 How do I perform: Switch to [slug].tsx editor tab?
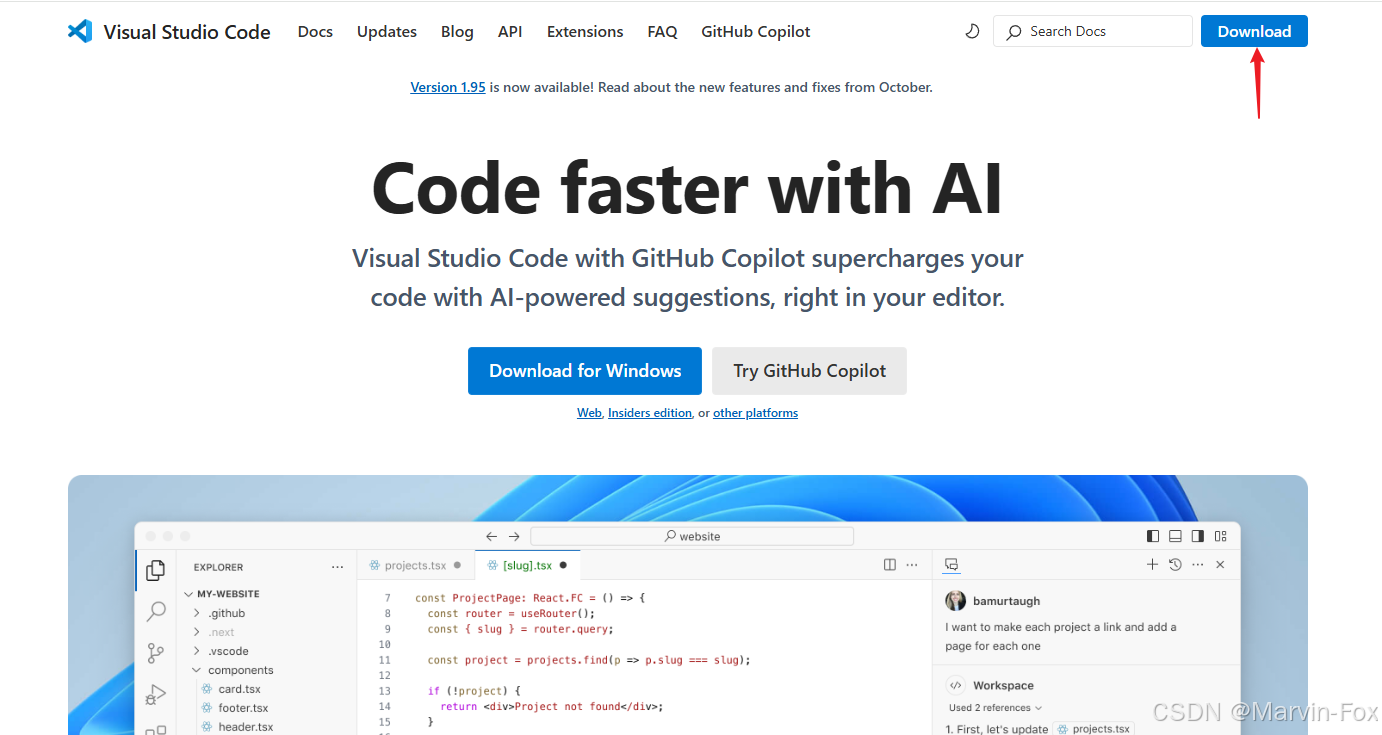(x=527, y=565)
